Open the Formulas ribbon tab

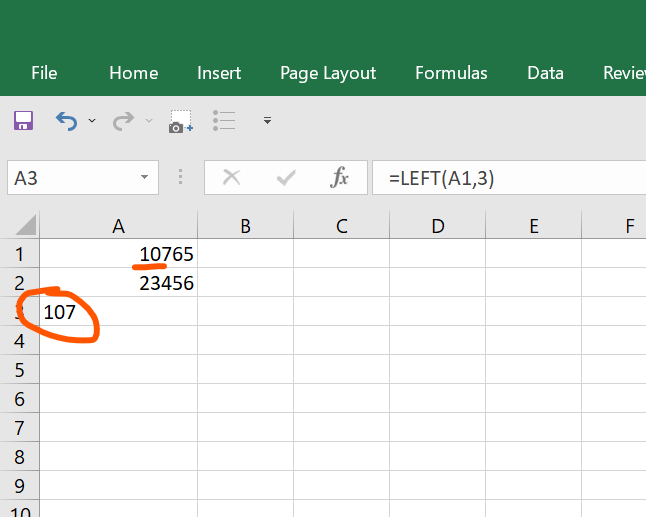click(451, 73)
